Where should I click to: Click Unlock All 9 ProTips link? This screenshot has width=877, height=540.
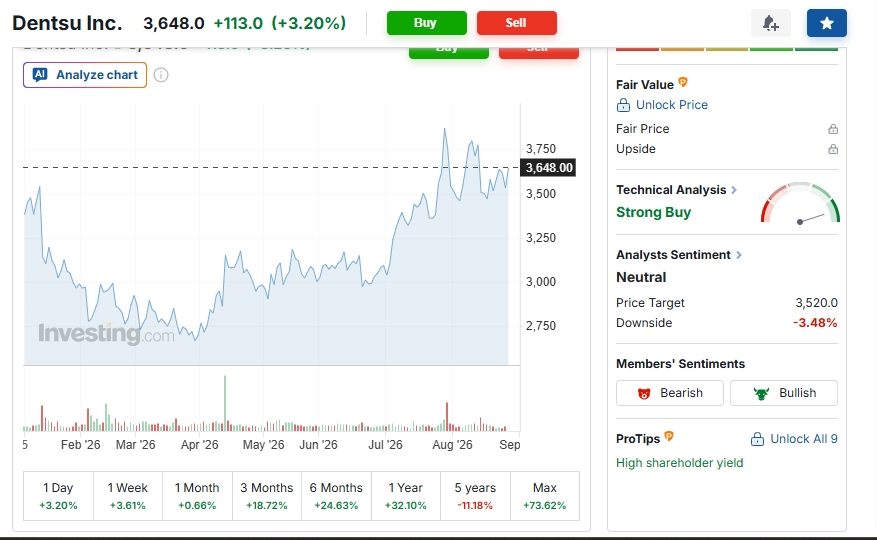804,439
